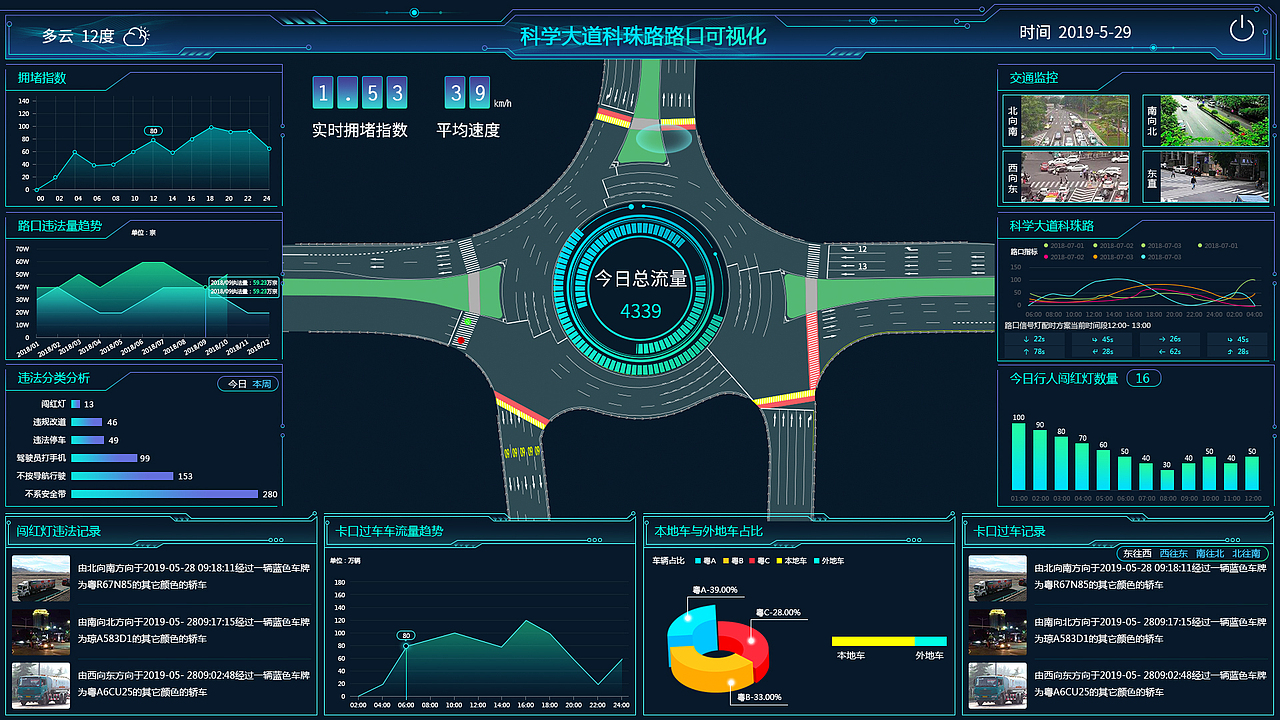This screenshot has width=1280, height=720.
Task: Click the pedestrian red-light count badge 16
Action: click(x=1144, y=378)
